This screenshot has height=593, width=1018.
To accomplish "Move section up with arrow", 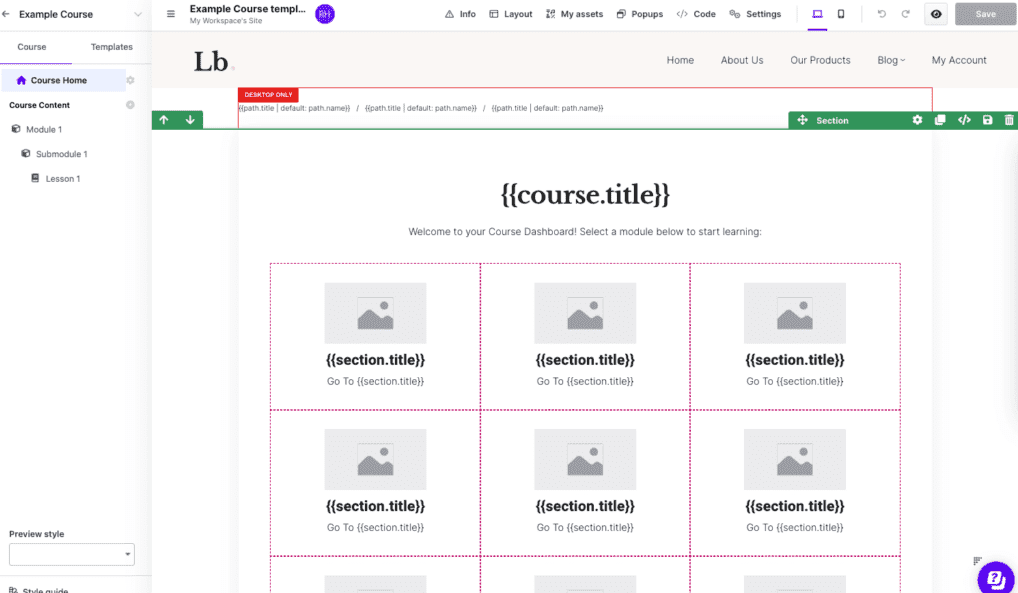I will pos(164,120).
